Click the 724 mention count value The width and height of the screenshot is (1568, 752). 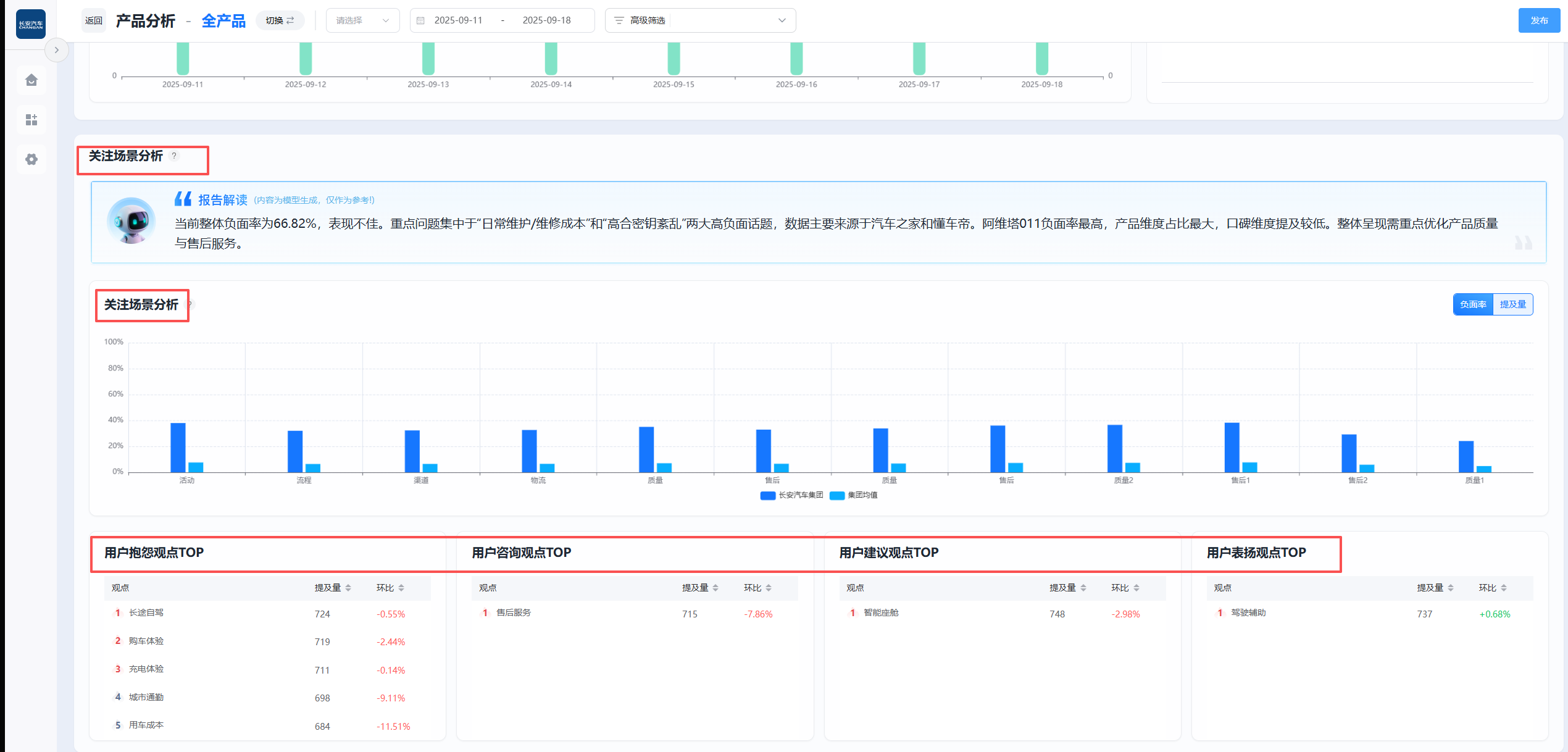click(322, 614)
